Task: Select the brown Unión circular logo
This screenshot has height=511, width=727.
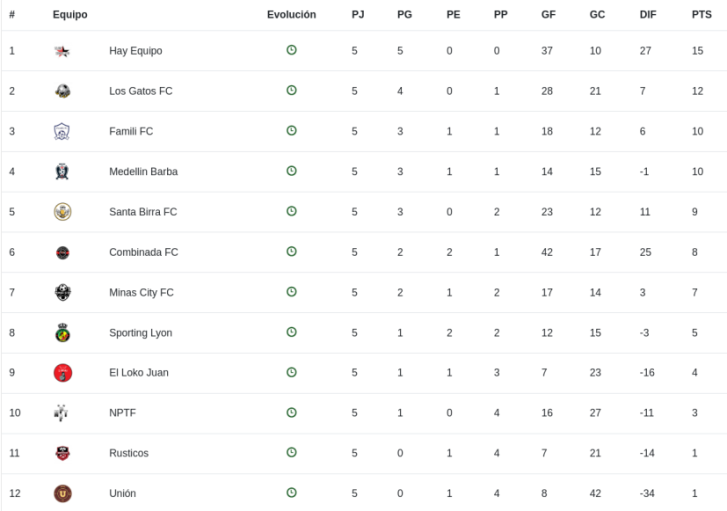Action: click(63, 493)
